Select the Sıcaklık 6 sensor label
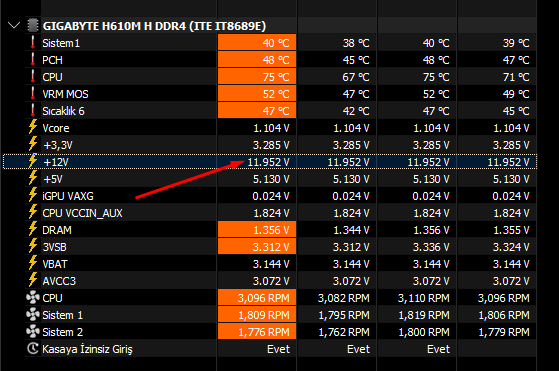The image size is (559, 371). 63,111
